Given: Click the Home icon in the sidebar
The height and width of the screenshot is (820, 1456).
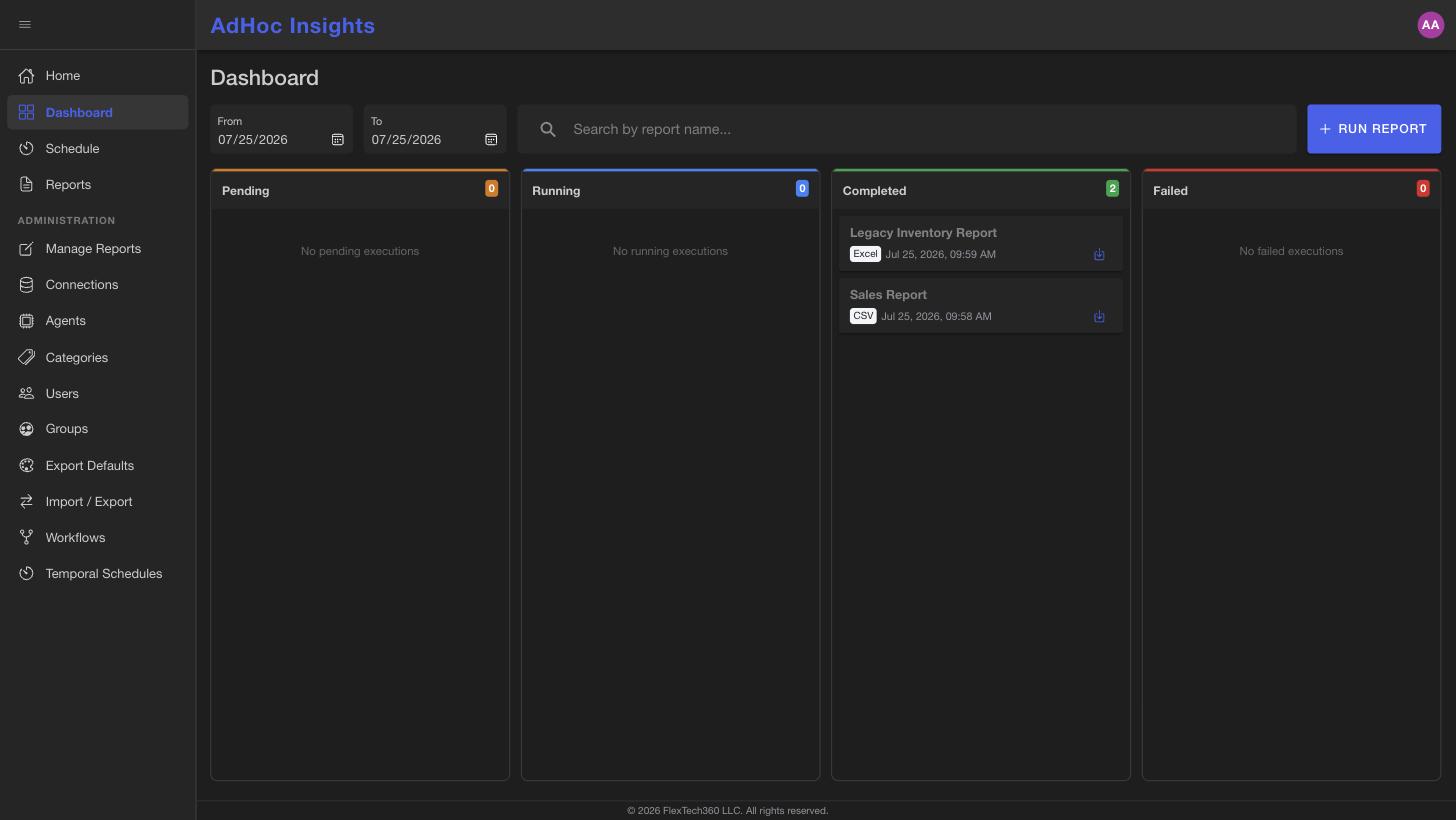Looking at the screenshot, I should pyautogui.click(x=26, y=76).
